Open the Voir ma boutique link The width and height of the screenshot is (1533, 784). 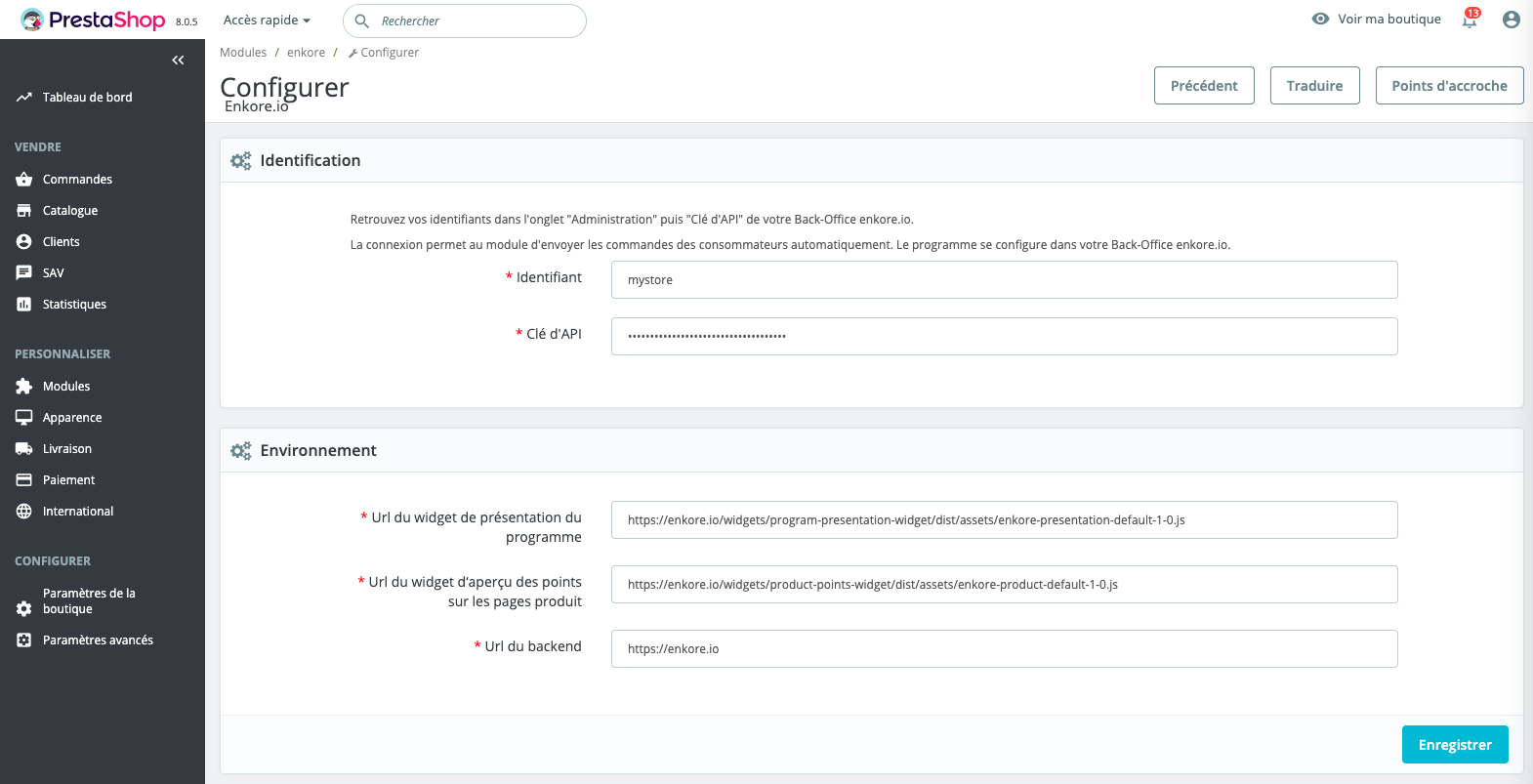[x=1389, y=20]
